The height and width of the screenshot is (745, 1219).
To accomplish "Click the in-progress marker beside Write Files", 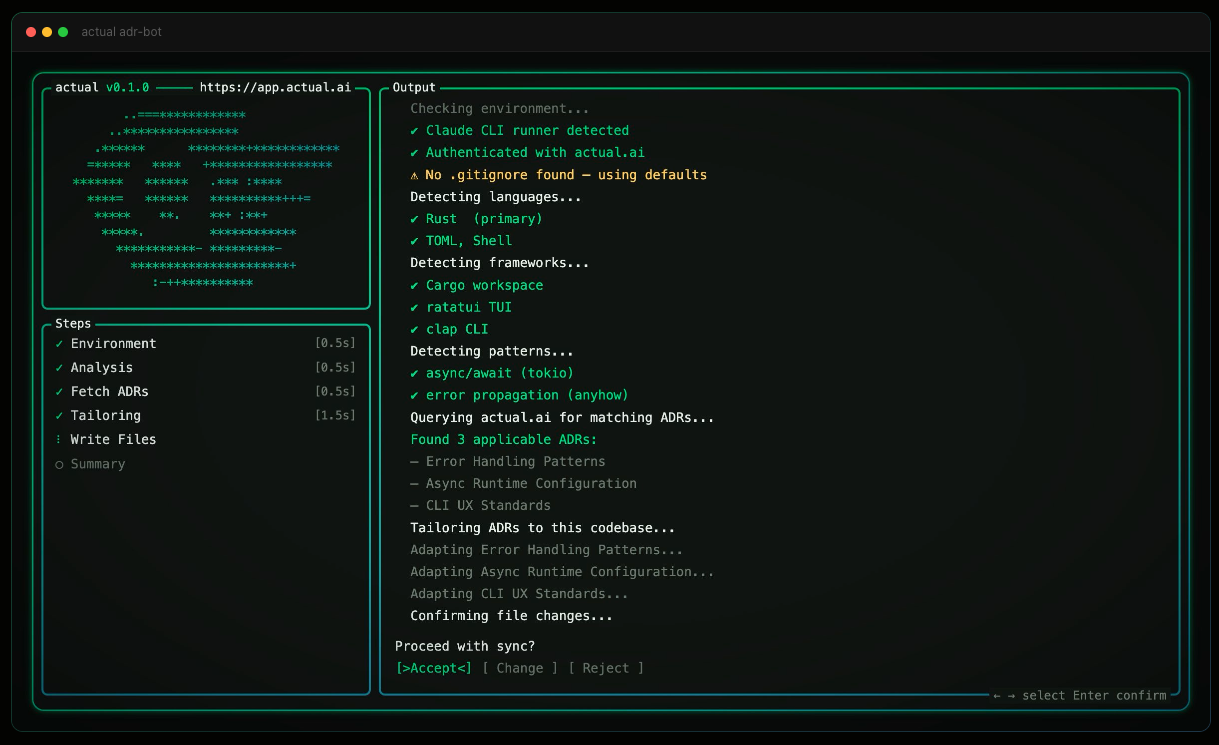I will coord(59,439).
